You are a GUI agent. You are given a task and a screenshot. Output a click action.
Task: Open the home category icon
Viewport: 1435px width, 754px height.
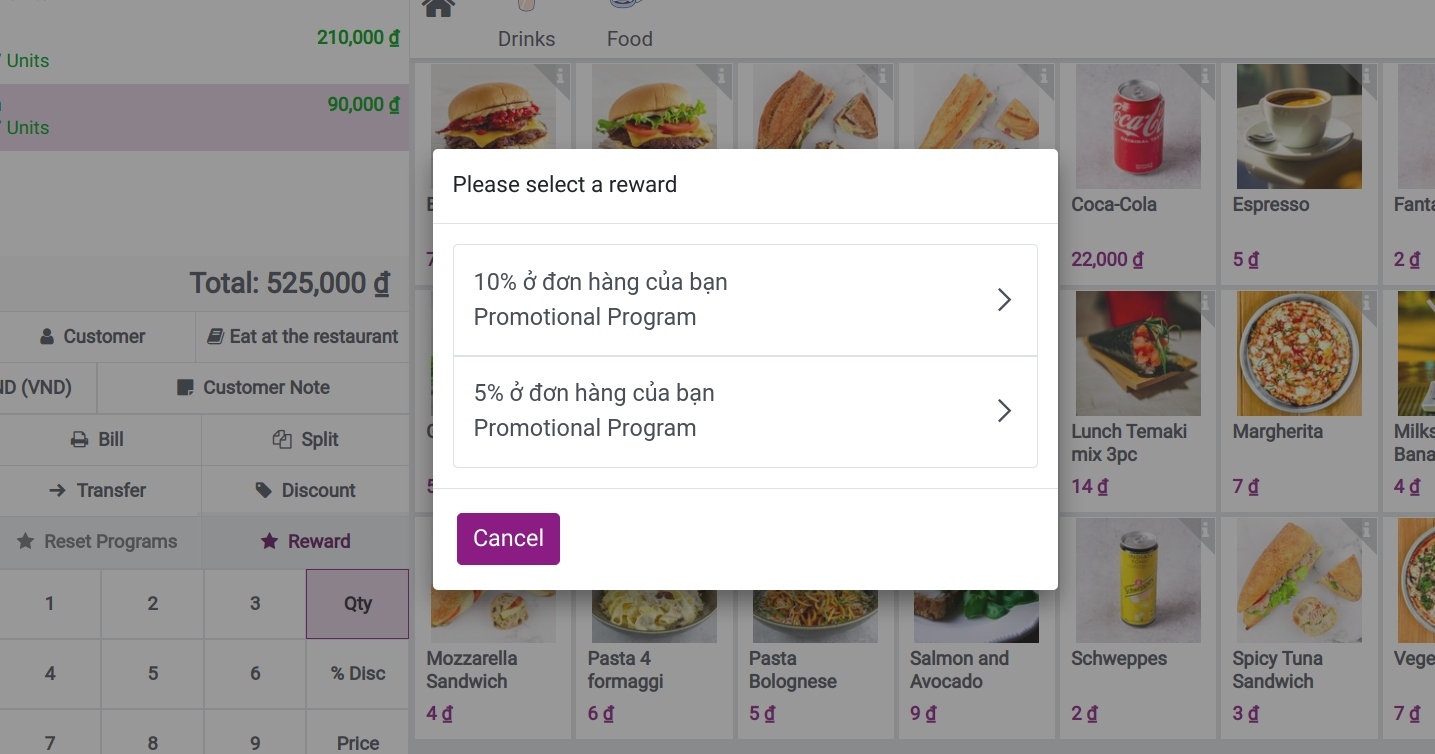point(439,8)
